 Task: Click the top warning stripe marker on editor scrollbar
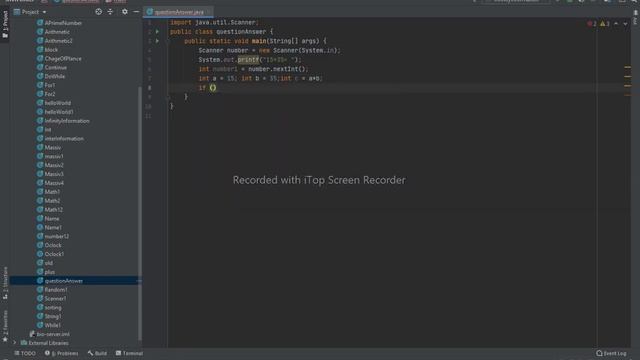click(627, 67)
